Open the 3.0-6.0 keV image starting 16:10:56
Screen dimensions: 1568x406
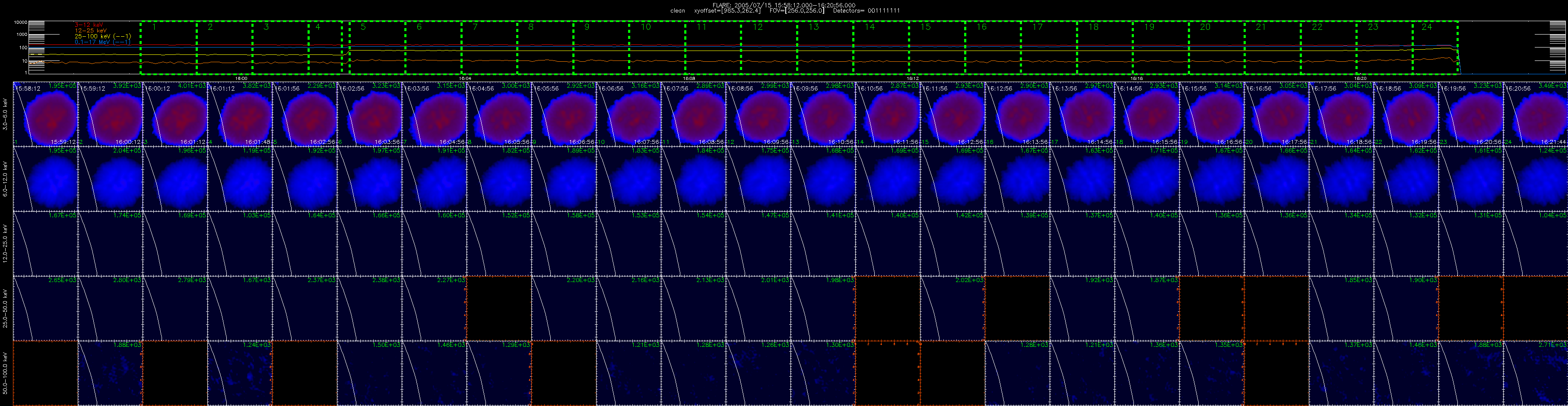tap(888, 114)
